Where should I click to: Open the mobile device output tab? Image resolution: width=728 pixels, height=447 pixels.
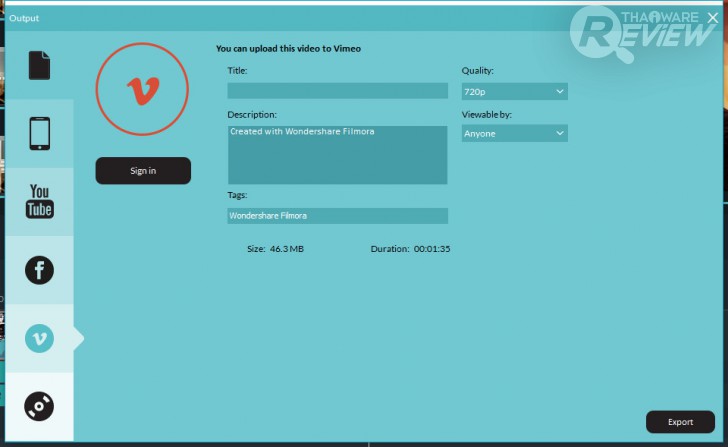click(x=39, y=134)
